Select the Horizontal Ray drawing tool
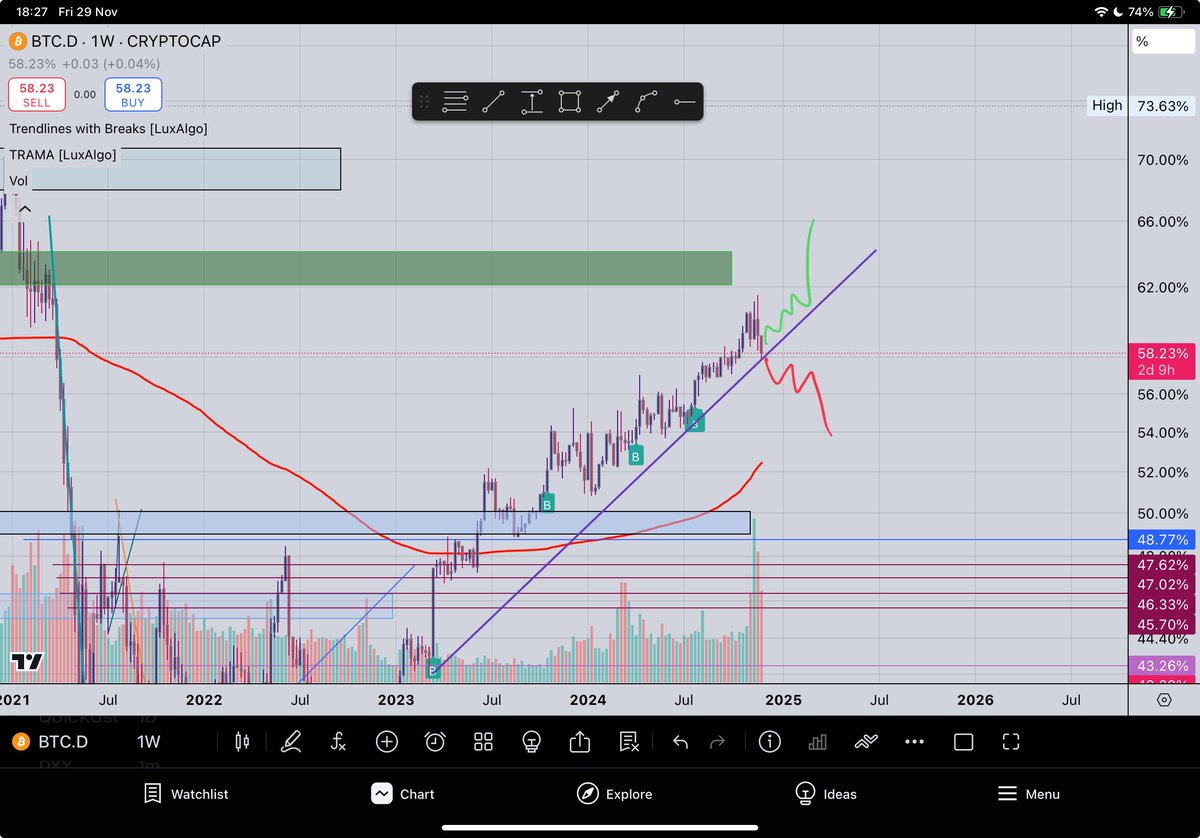Image resolution: width=1200 pixels, height=838 pixels. click(684, 101)
